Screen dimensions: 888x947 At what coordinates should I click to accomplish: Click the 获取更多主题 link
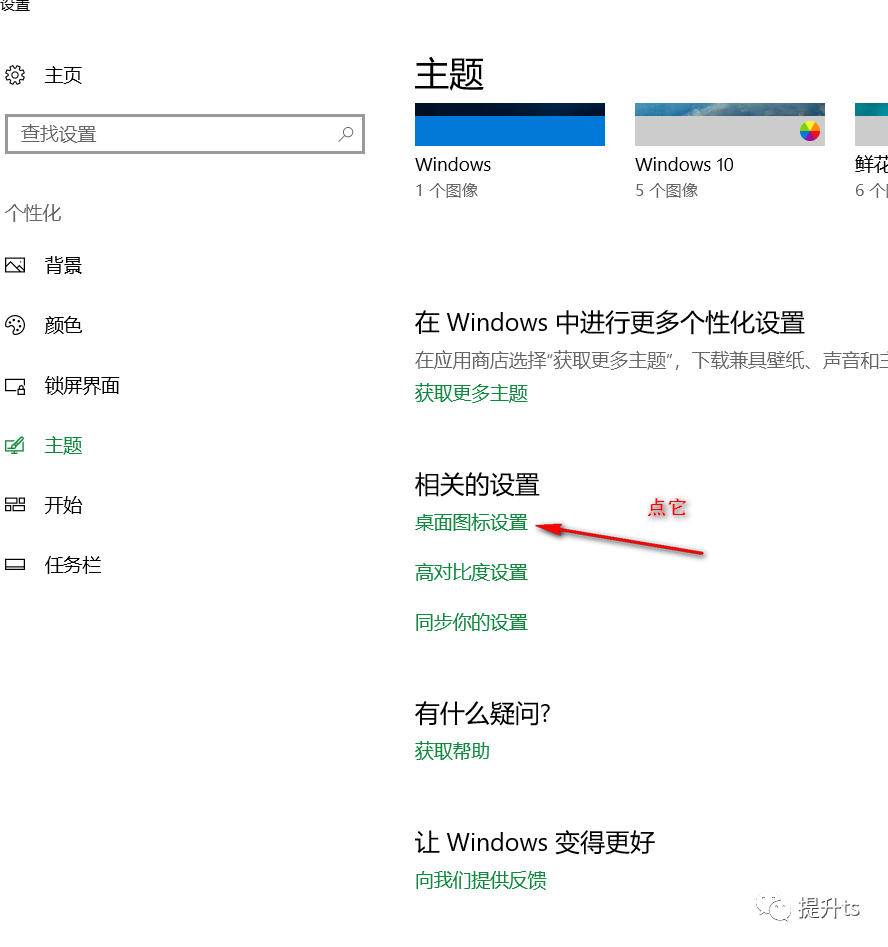(x=471, y=393)
